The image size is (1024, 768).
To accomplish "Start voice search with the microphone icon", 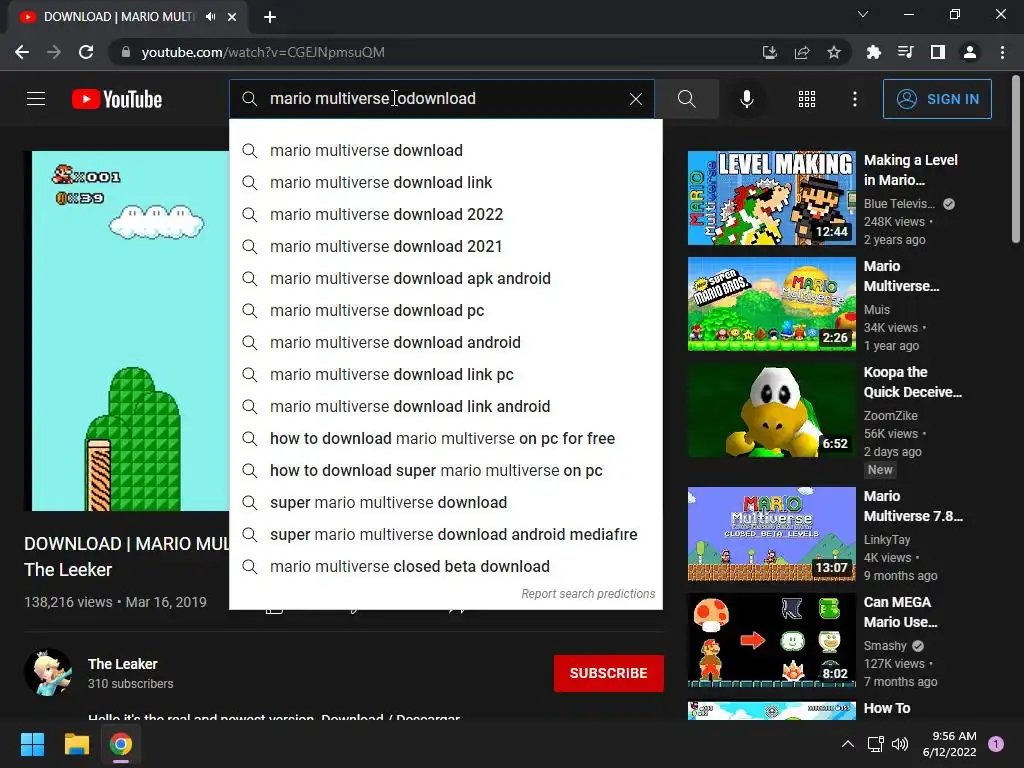I will click(746, 99).
